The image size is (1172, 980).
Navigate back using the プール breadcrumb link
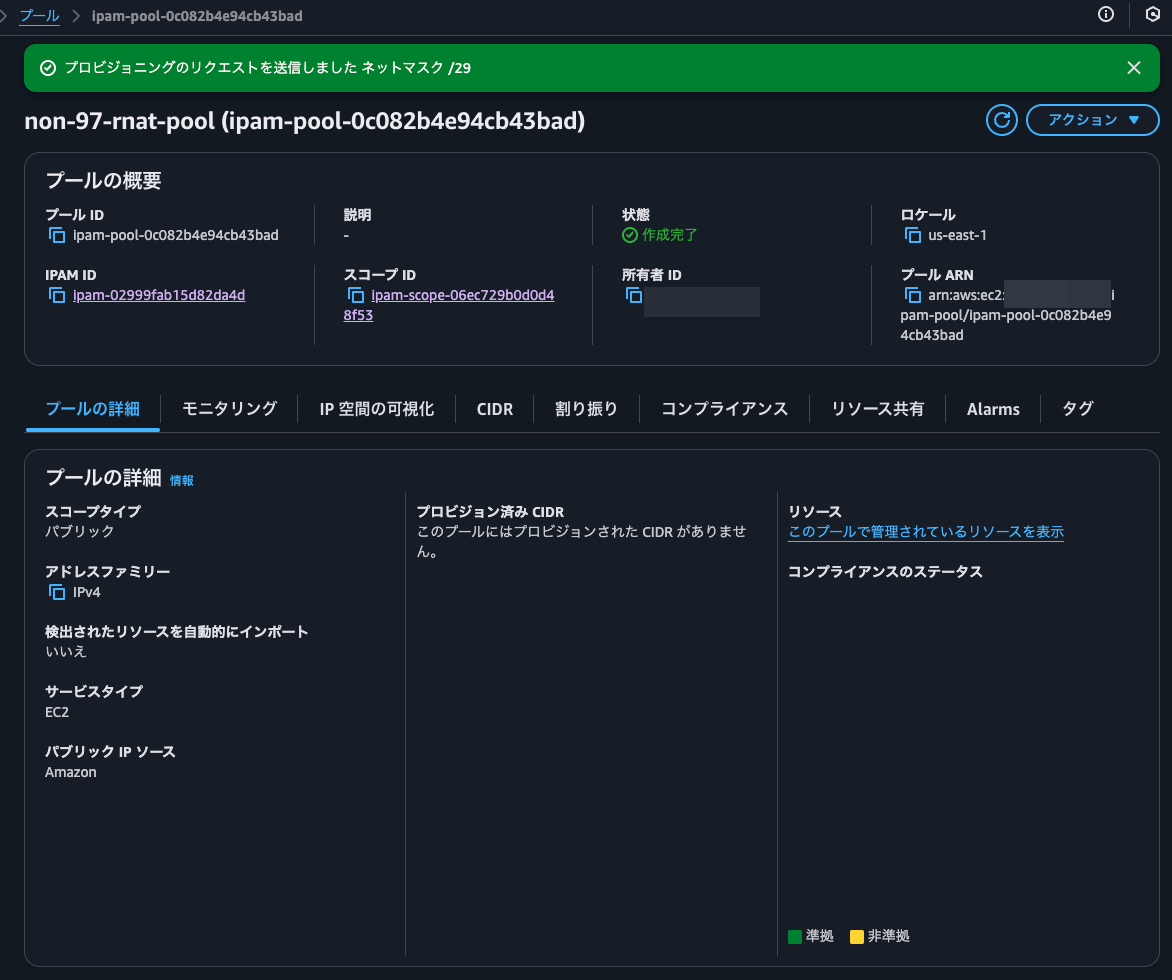[38, 15]
